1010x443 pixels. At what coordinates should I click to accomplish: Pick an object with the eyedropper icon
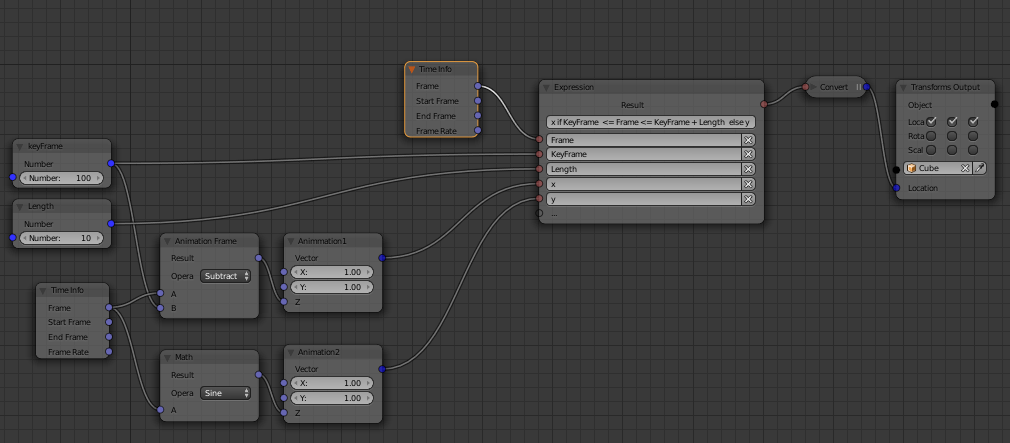click(979, 168)
